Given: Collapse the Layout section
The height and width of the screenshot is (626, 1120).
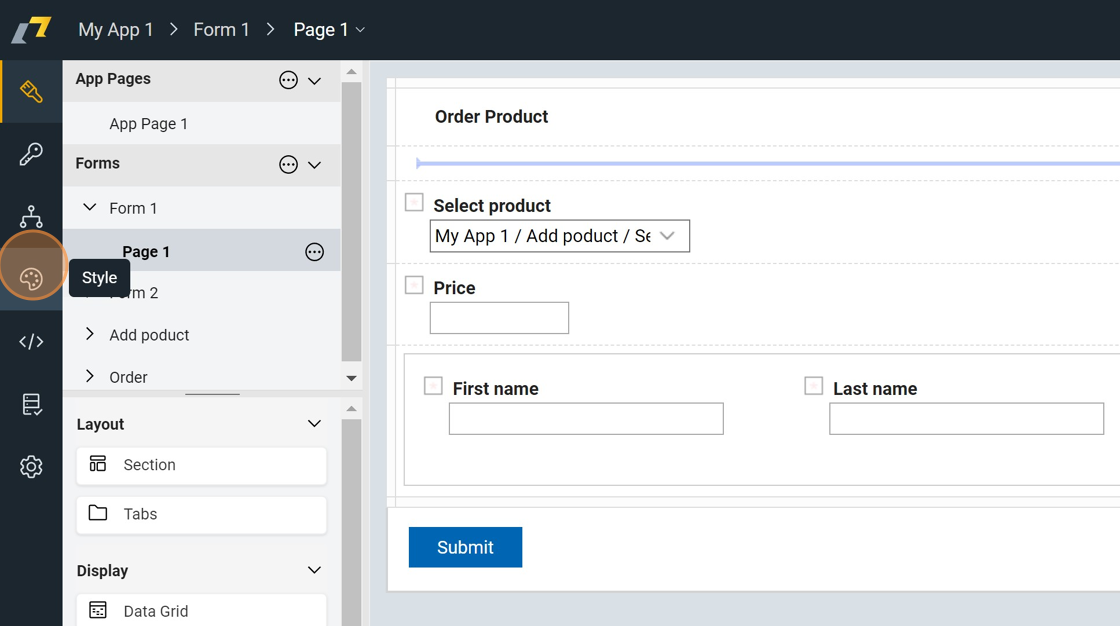Looking at the screenshot, I should [x=314, y=424].
